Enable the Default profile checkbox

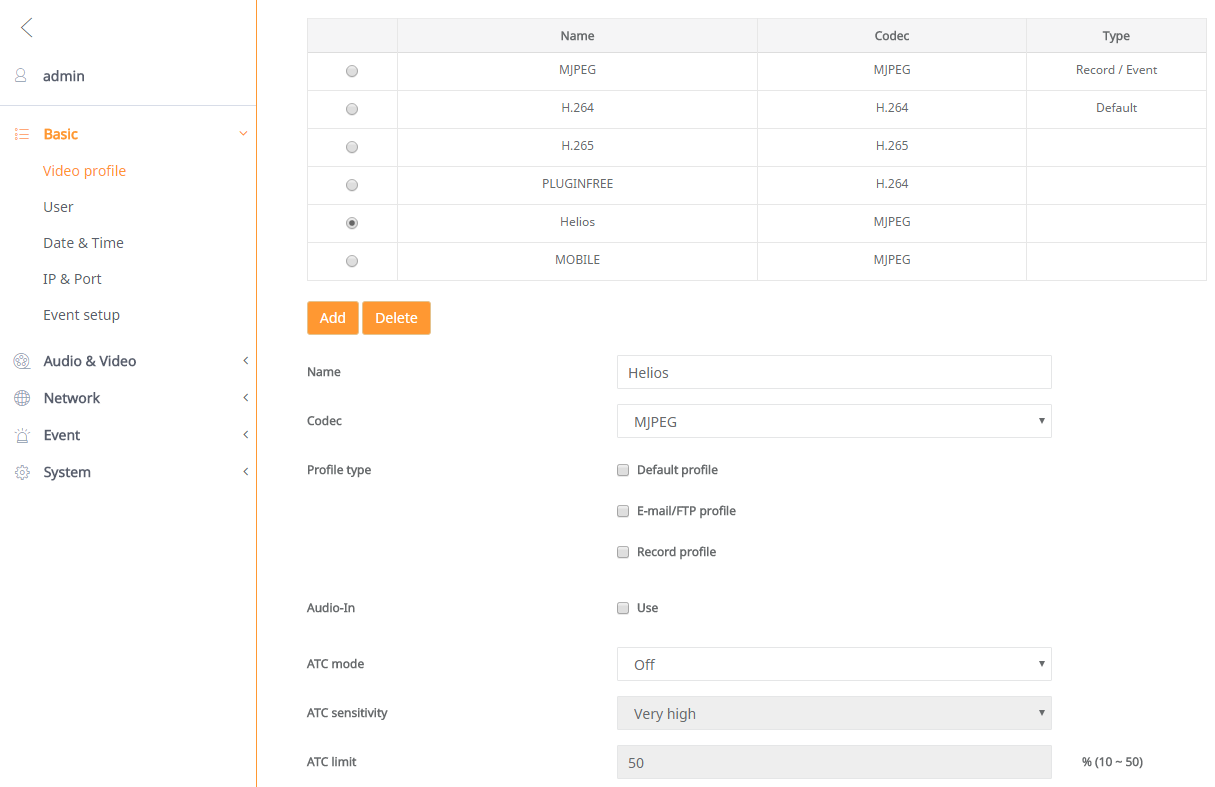click(x=623, y=470)
